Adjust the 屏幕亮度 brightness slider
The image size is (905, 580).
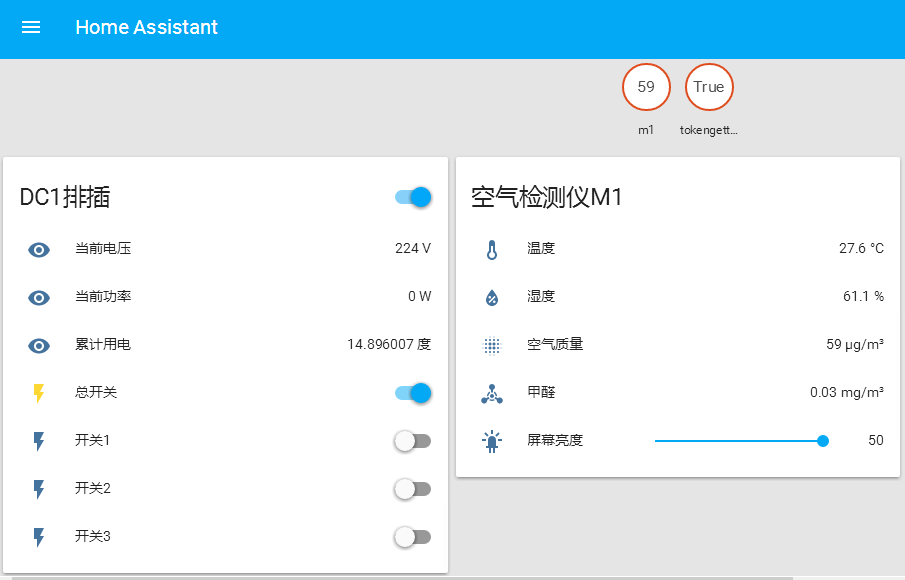742,441
